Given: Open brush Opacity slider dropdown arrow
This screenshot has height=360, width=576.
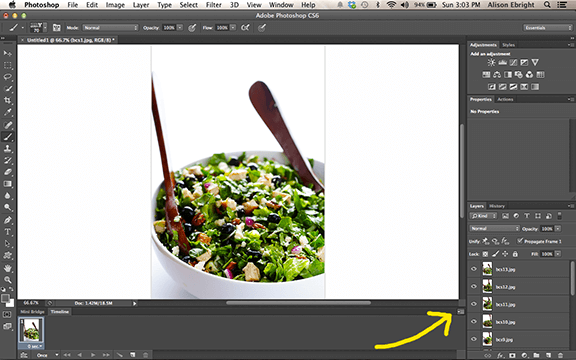Looking at the screenshot, I should click(180, 28).
